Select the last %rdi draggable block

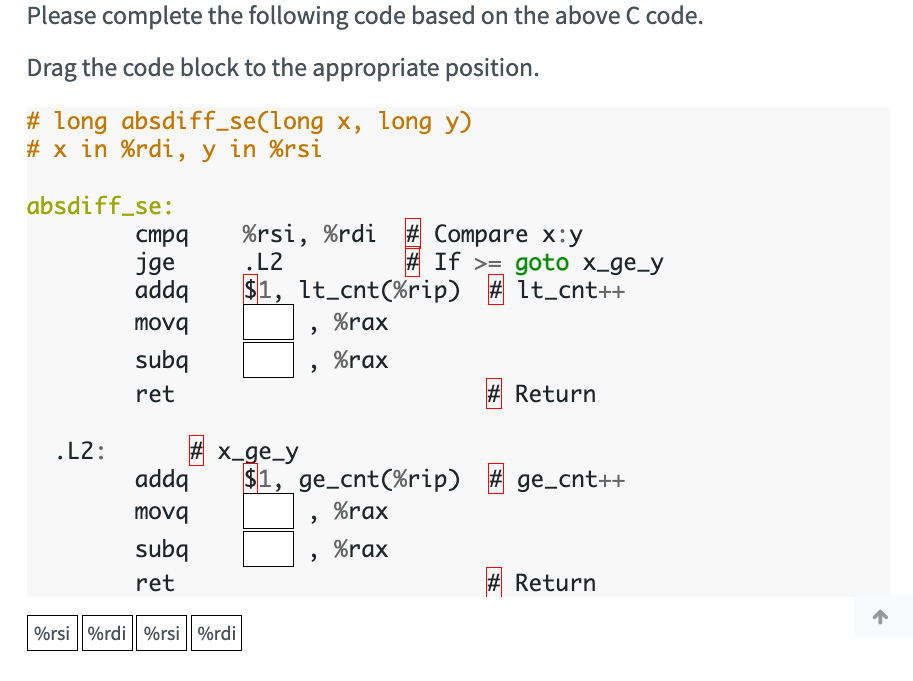coord(216,632)
